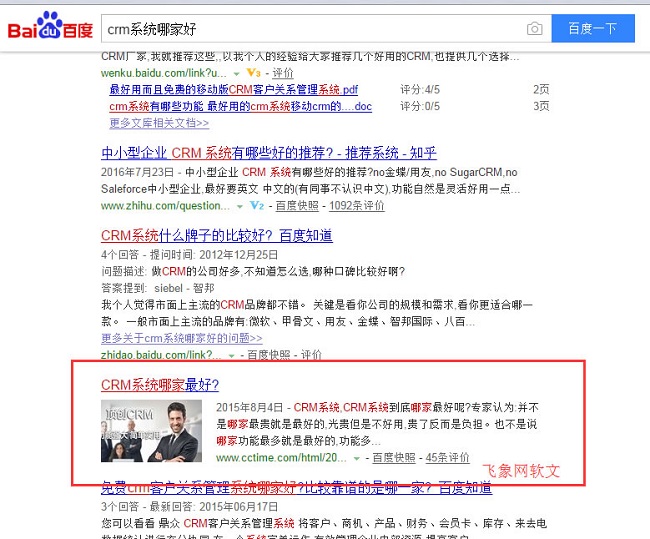Open CRM系统哪家最好? result title
Viewport: 650px width, 539px height.
160,385
